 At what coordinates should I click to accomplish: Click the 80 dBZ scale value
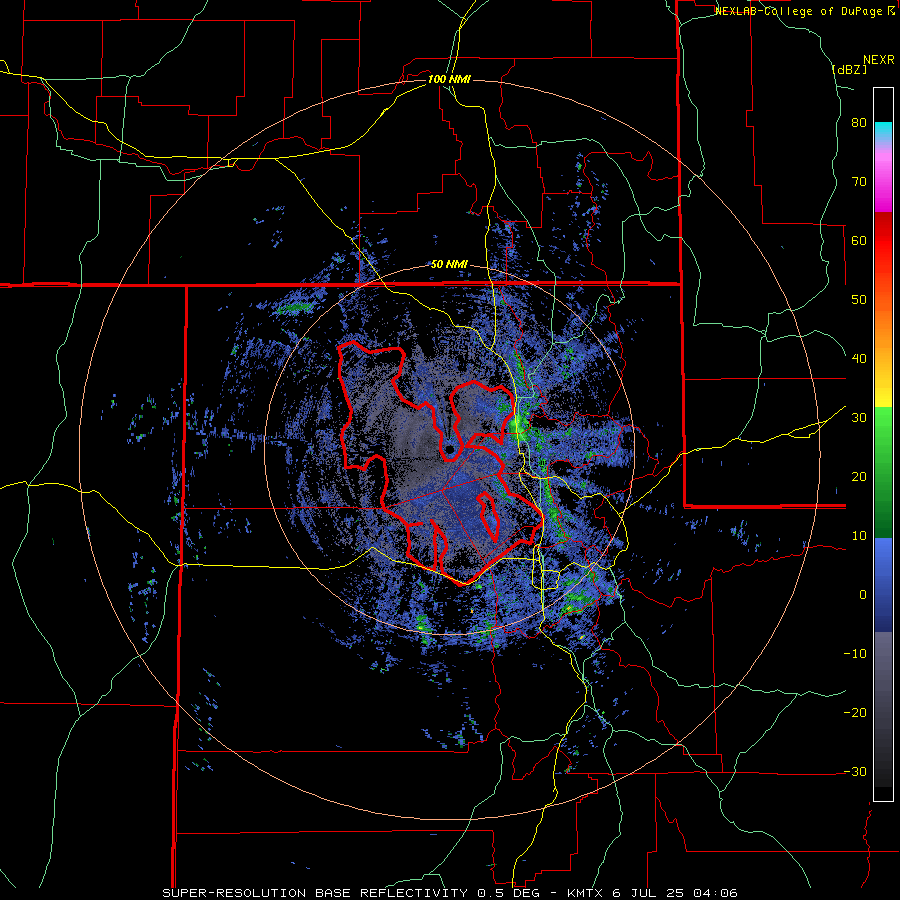[859, 122]
